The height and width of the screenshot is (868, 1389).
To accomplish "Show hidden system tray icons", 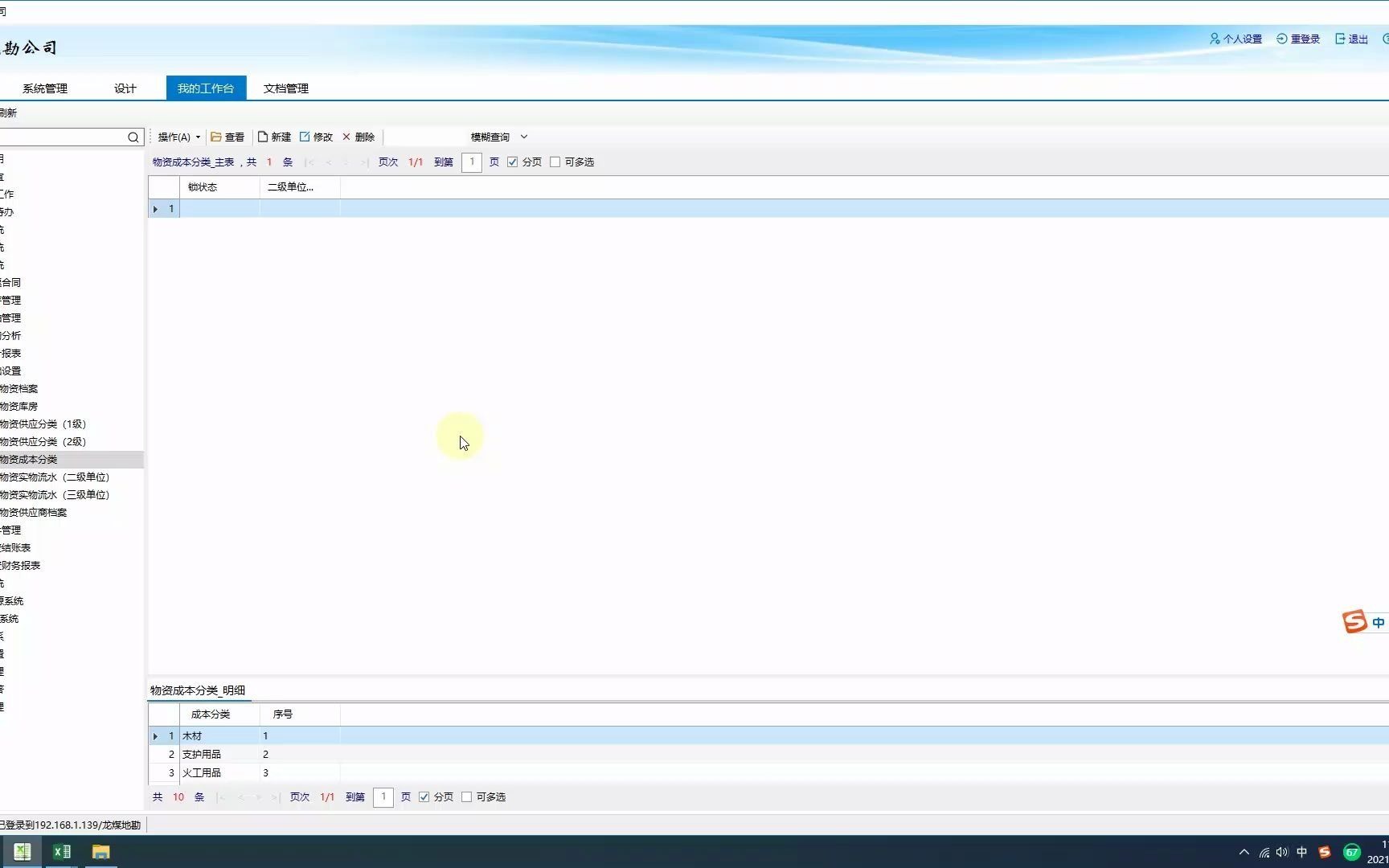I will click(x=1244, y=852).
